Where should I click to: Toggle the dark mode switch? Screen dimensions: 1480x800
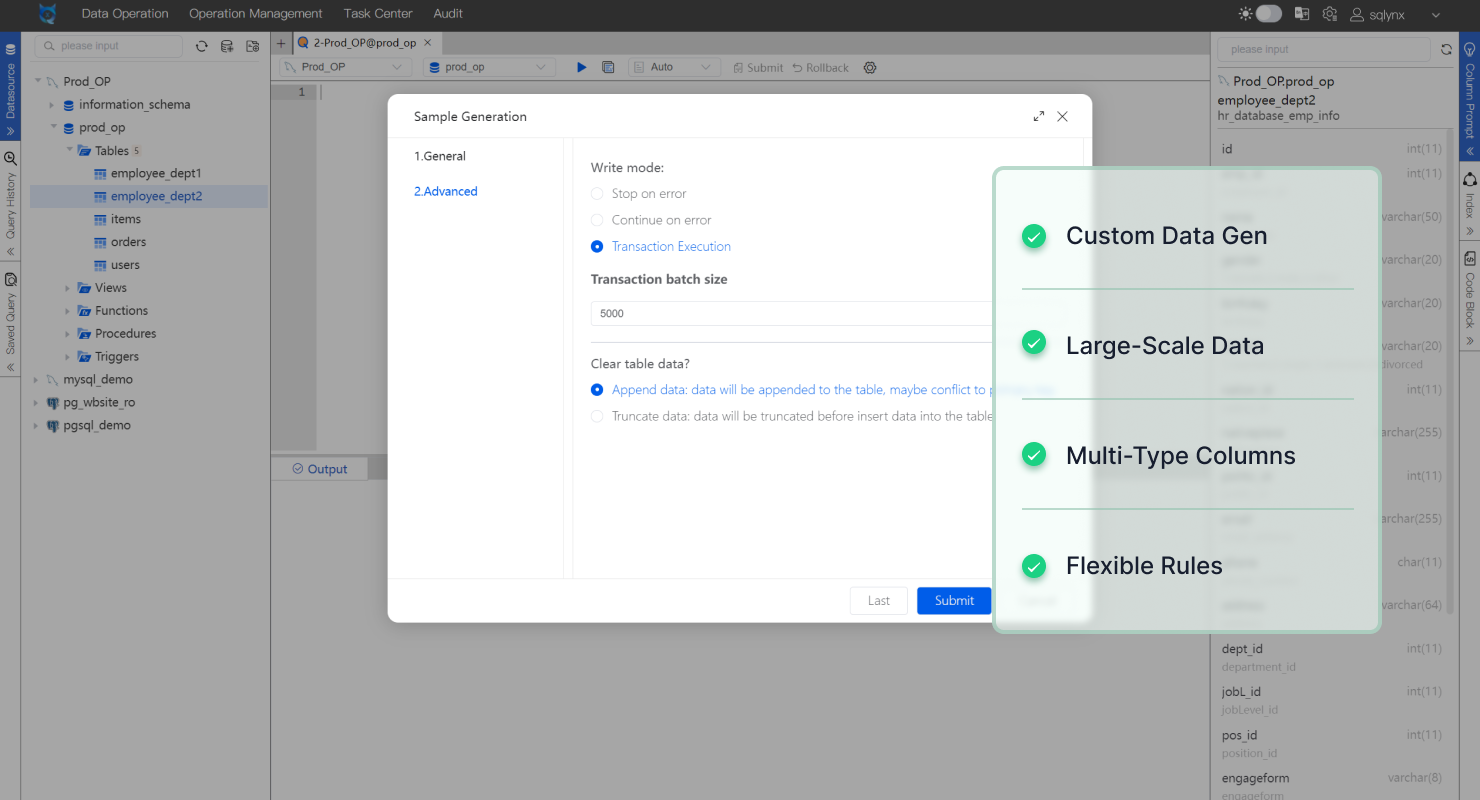[1269, 14]
